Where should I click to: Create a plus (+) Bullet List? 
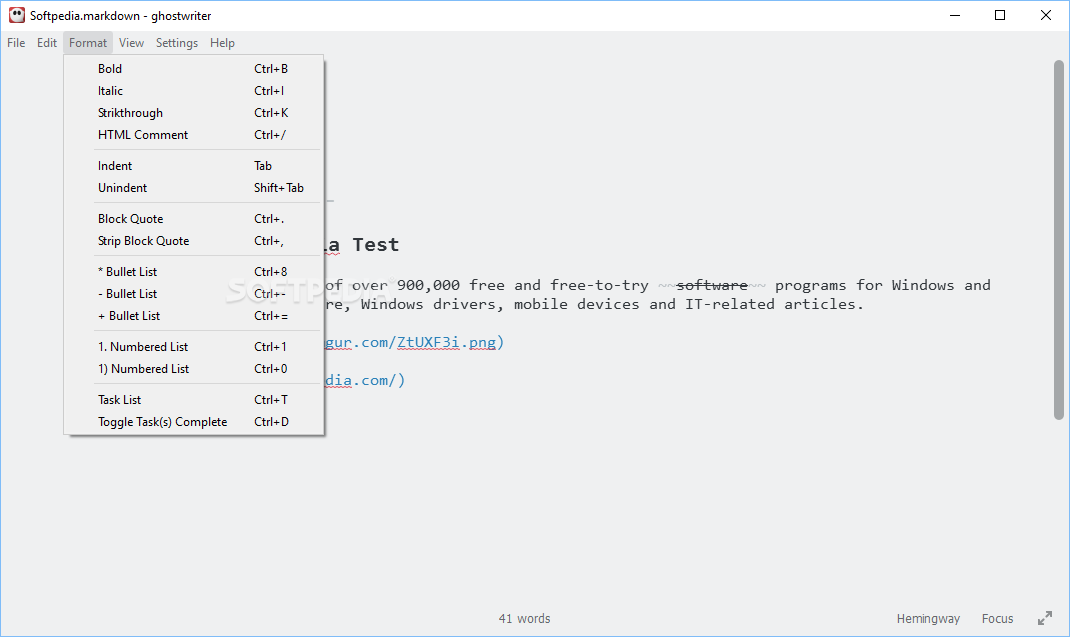coord(194,315)
